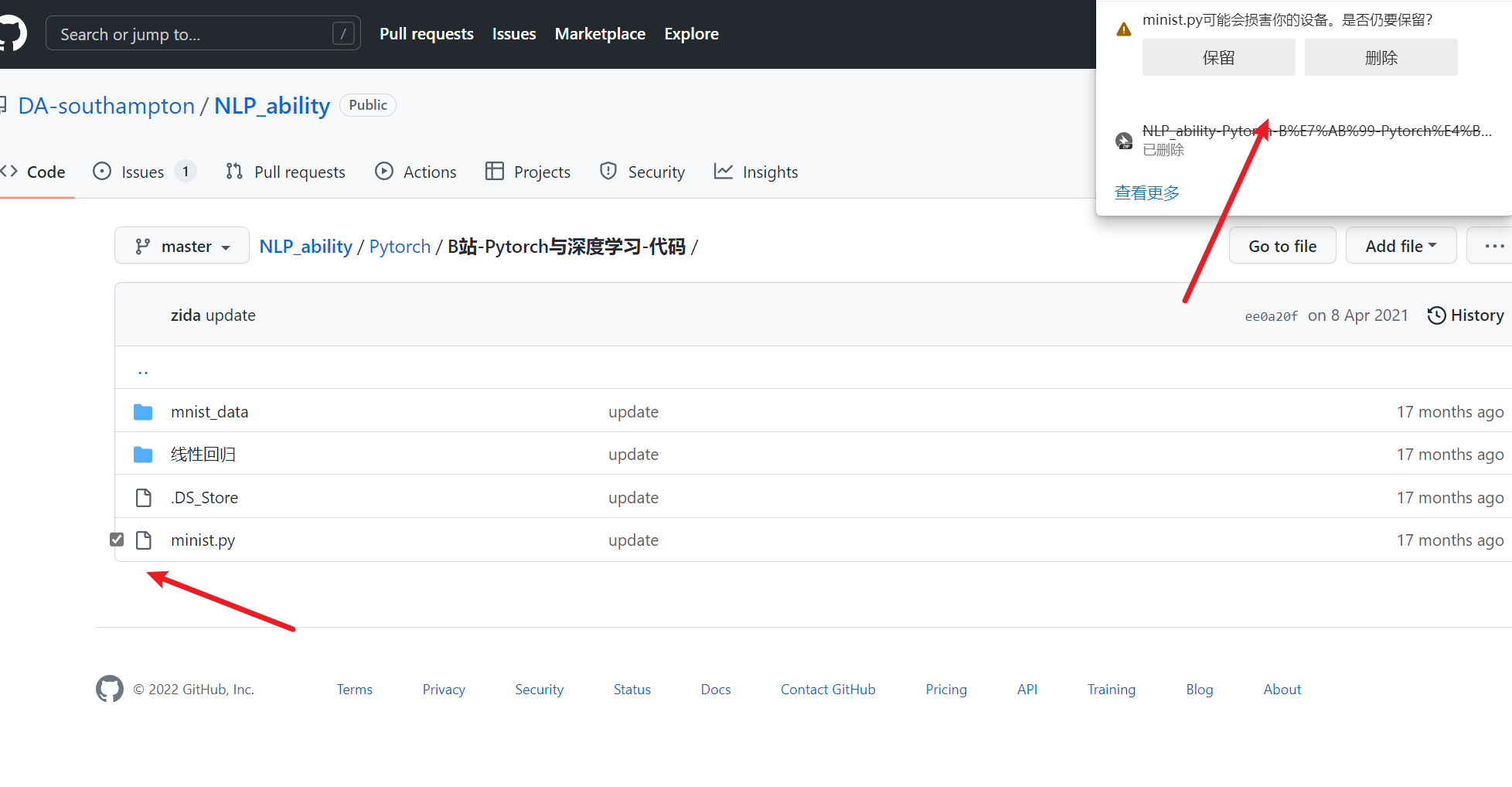1512x787 pixels.
Task: Switch to the repository Issues tab
Action: coord(144,172)
